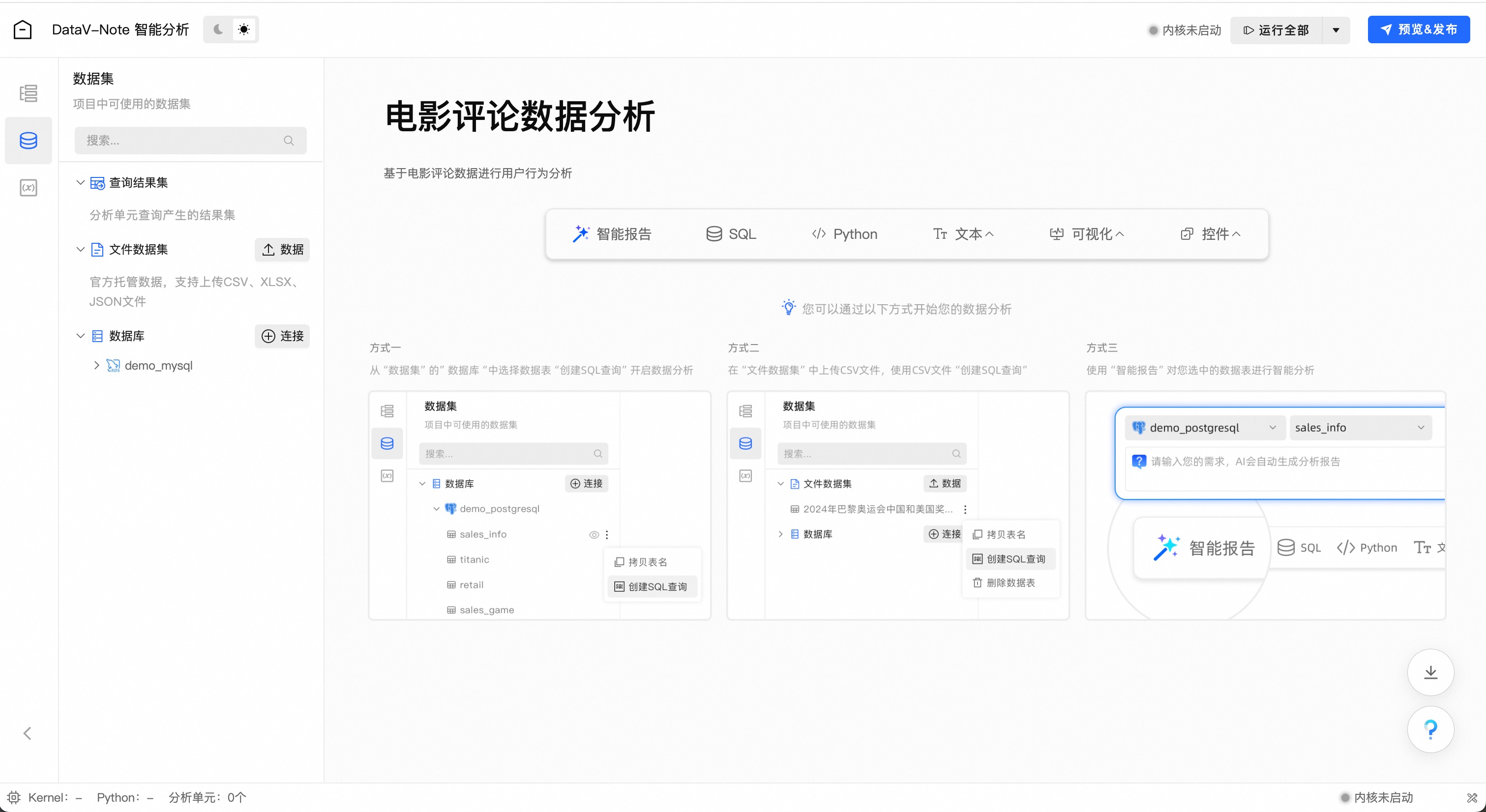Collapse sidebar with left arrow icon
1486x812 pixels.
coord(27,733)
